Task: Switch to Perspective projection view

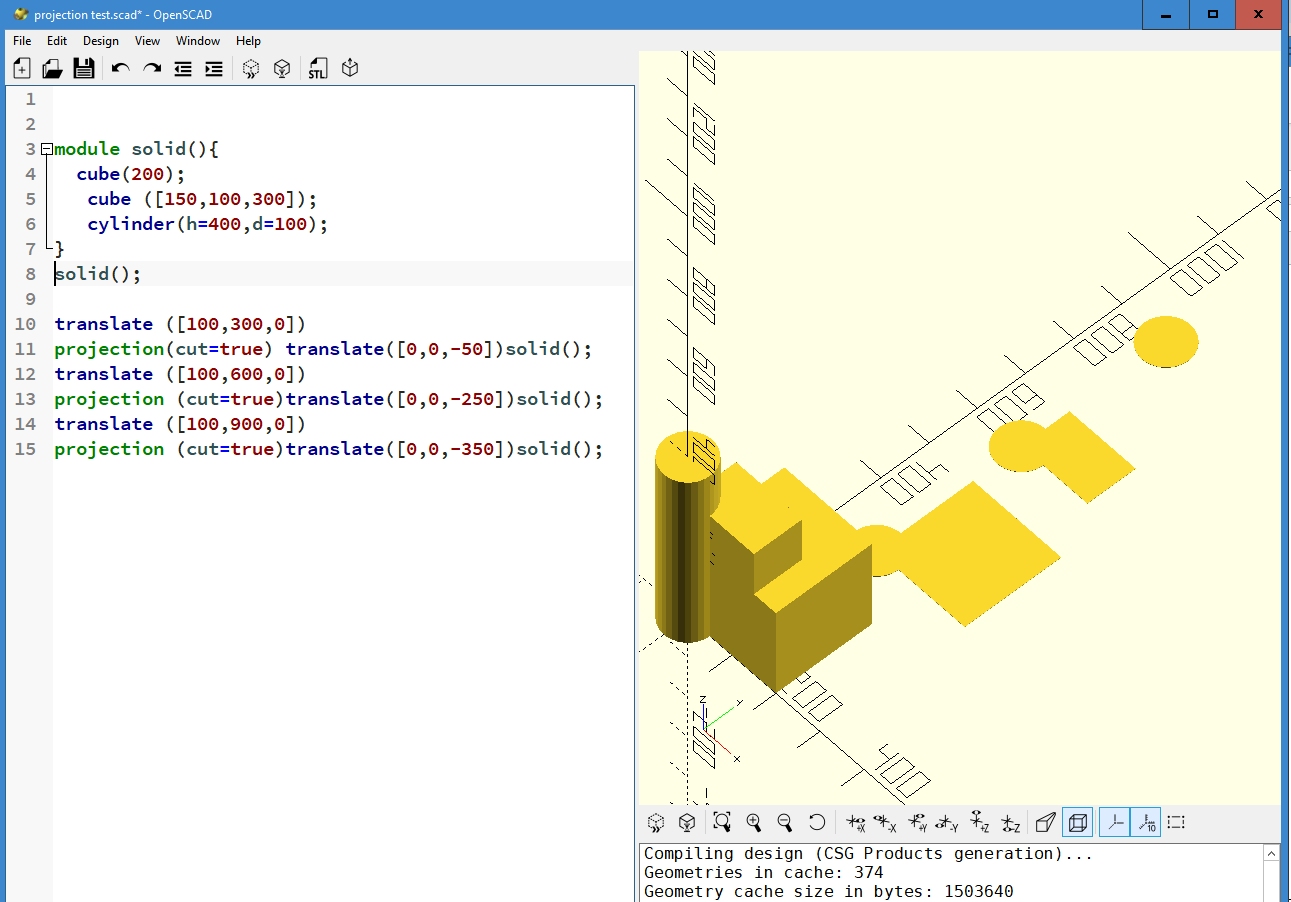Action: [x=1045, y=822]
